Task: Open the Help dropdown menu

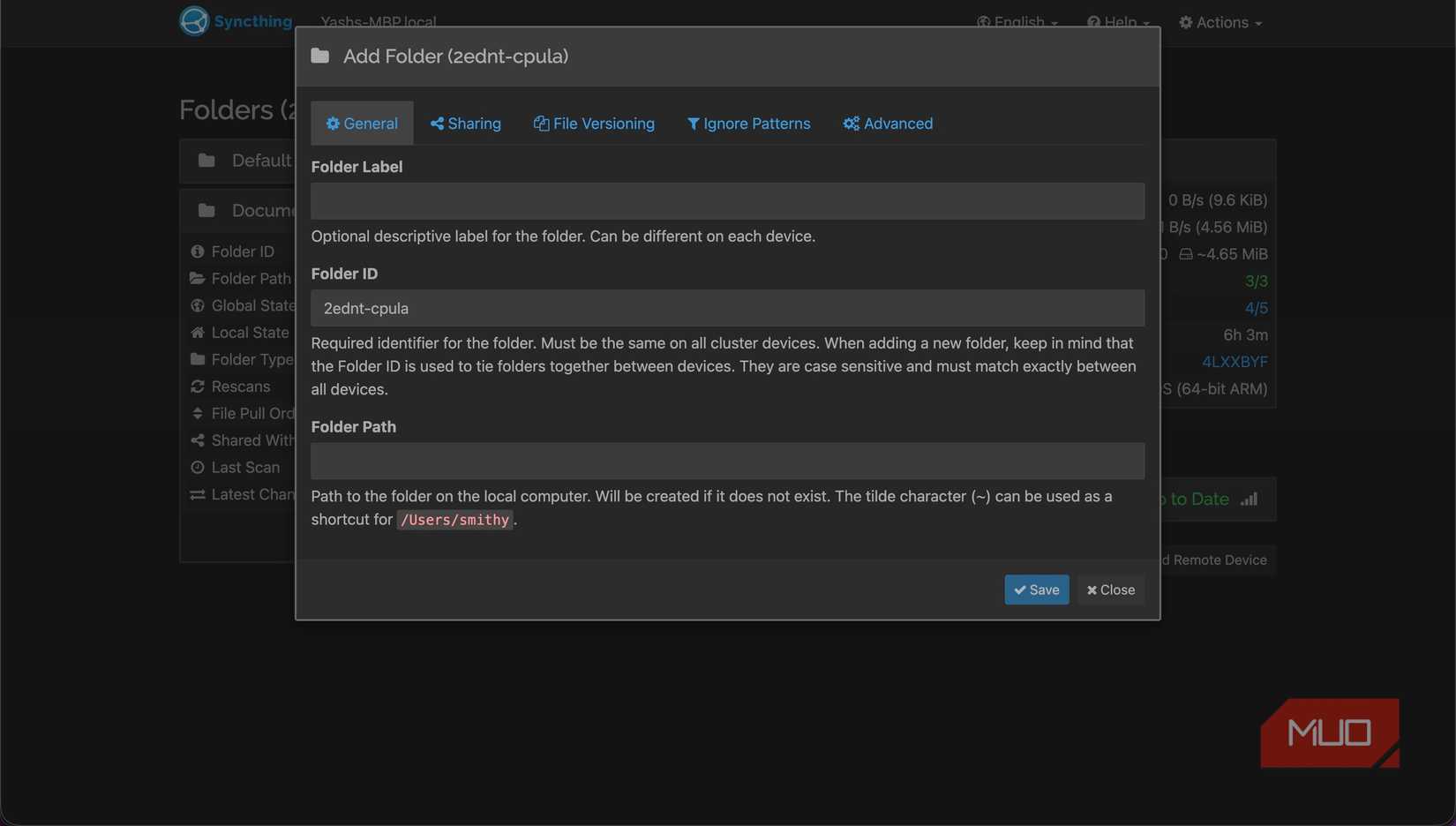Action: click(1118, 22)
